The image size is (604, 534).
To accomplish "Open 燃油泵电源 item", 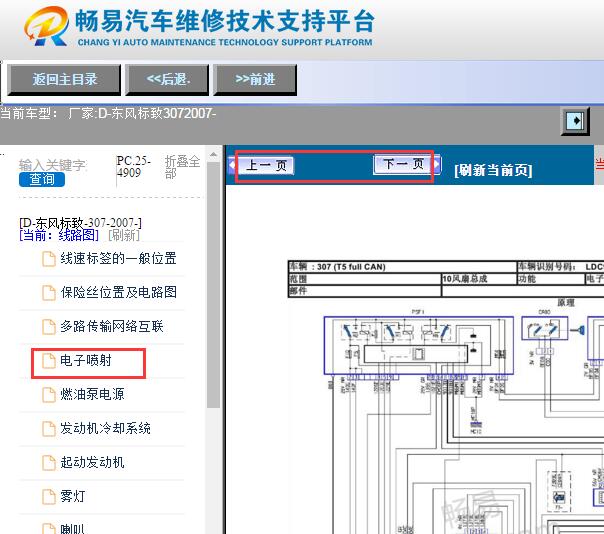I will click(x=92, y=394).
